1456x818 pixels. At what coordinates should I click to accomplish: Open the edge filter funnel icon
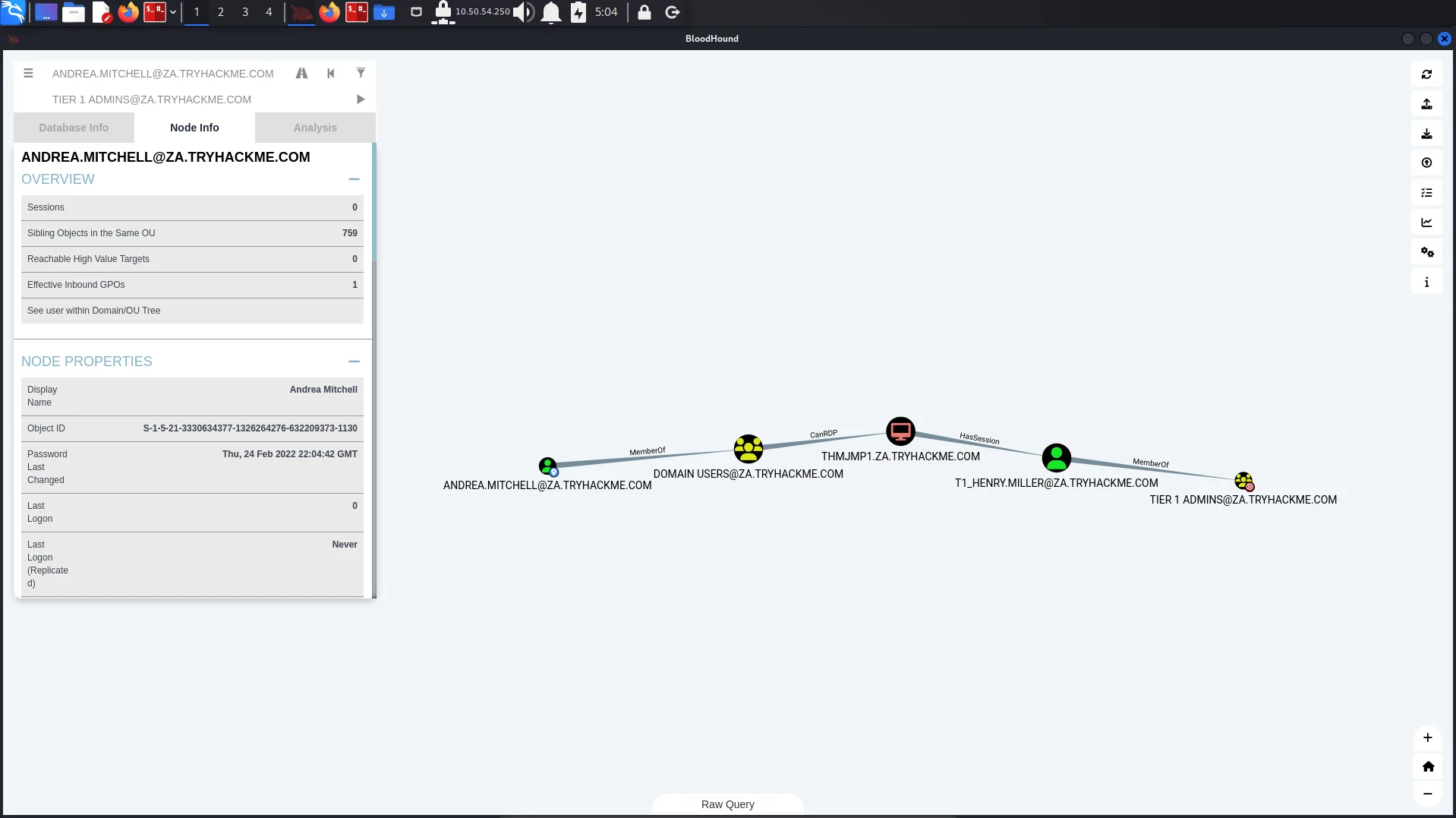coord(361,73)
